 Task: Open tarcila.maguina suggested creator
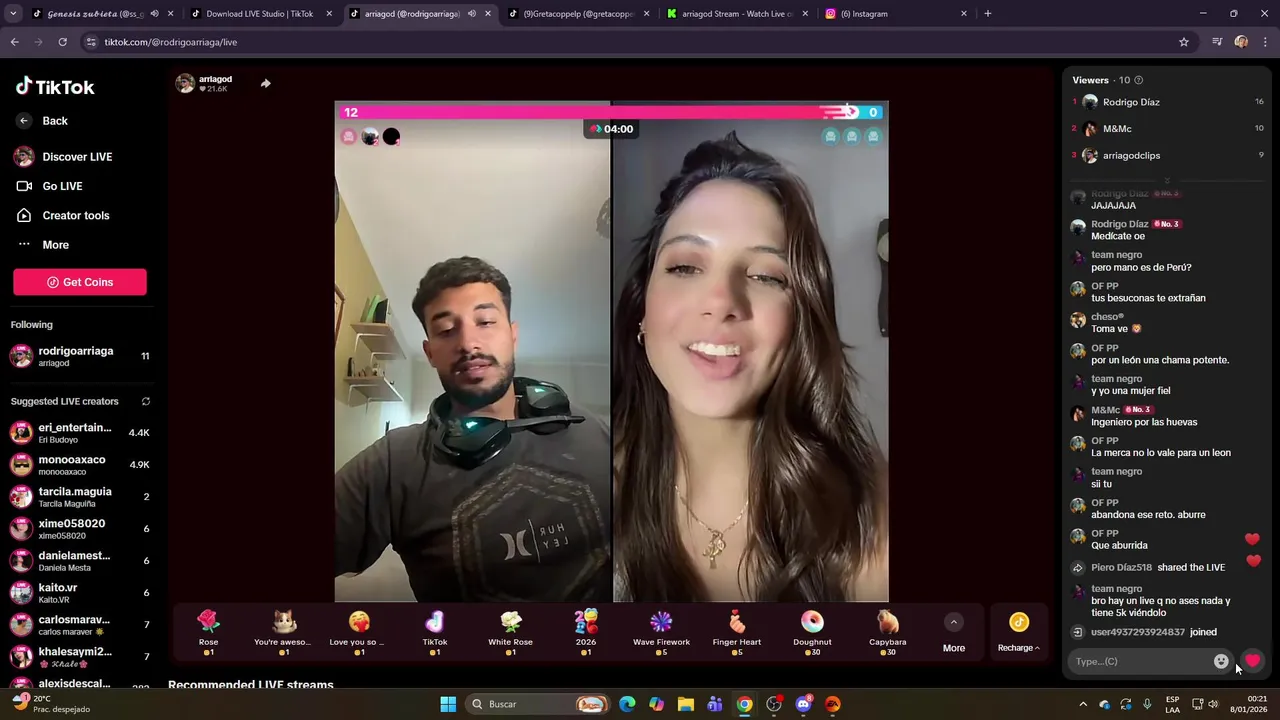(80, 497)
